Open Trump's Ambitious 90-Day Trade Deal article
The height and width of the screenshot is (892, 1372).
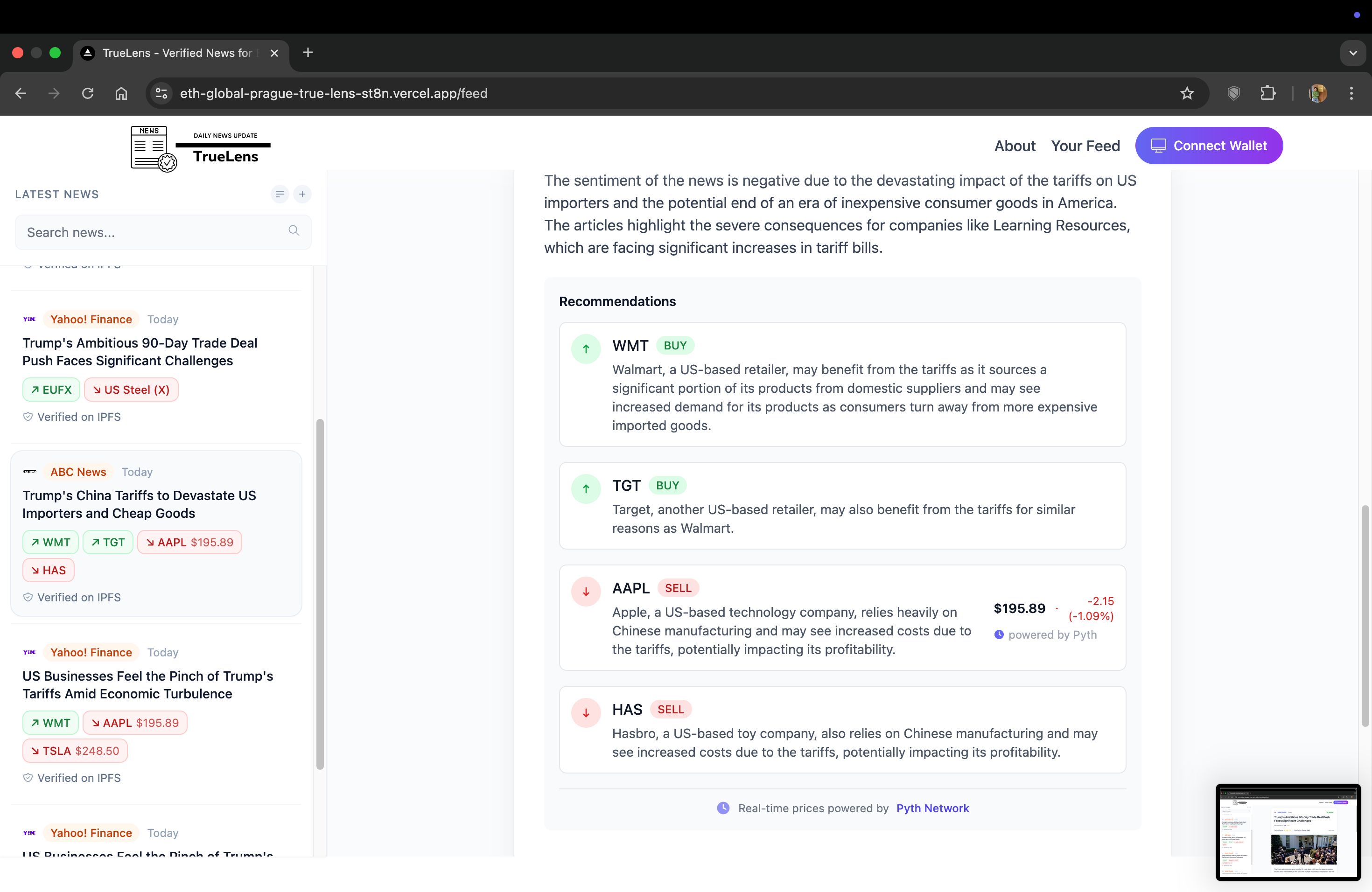pos(140,351)
